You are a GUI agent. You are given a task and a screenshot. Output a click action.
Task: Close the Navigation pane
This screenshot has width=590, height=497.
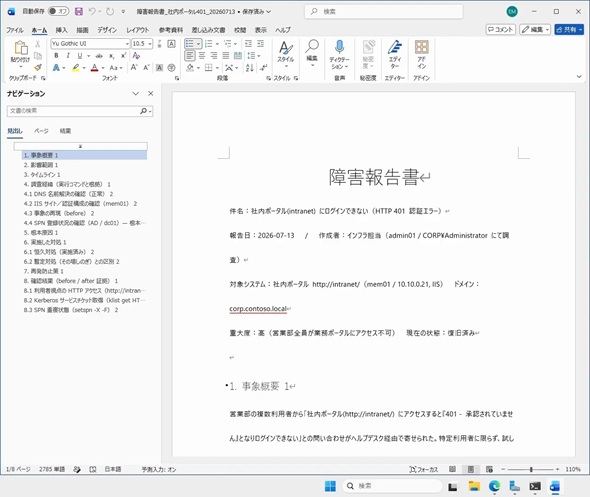tap(151, 94)
